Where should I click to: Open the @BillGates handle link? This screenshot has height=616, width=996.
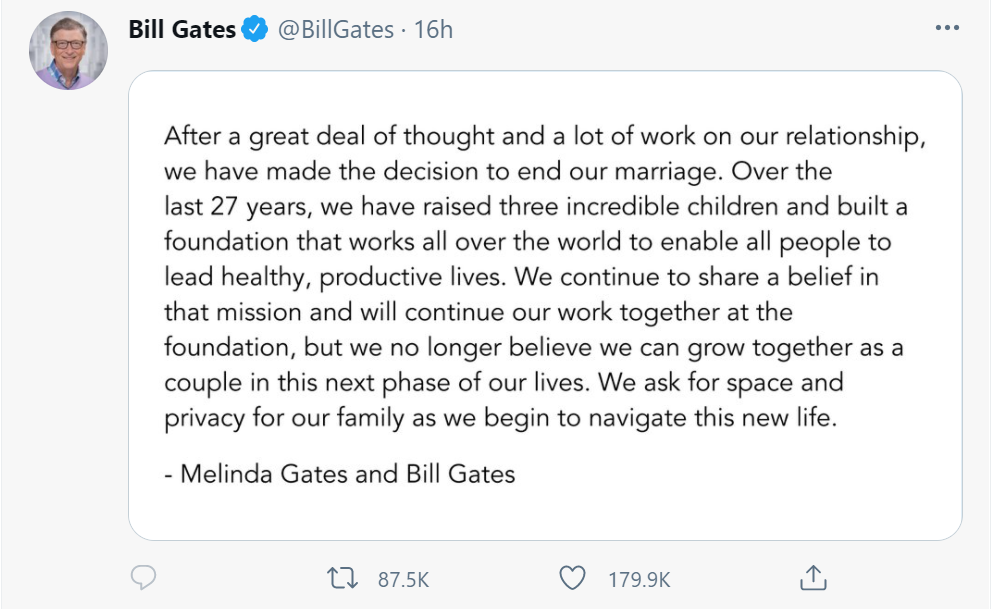point(336,30)
